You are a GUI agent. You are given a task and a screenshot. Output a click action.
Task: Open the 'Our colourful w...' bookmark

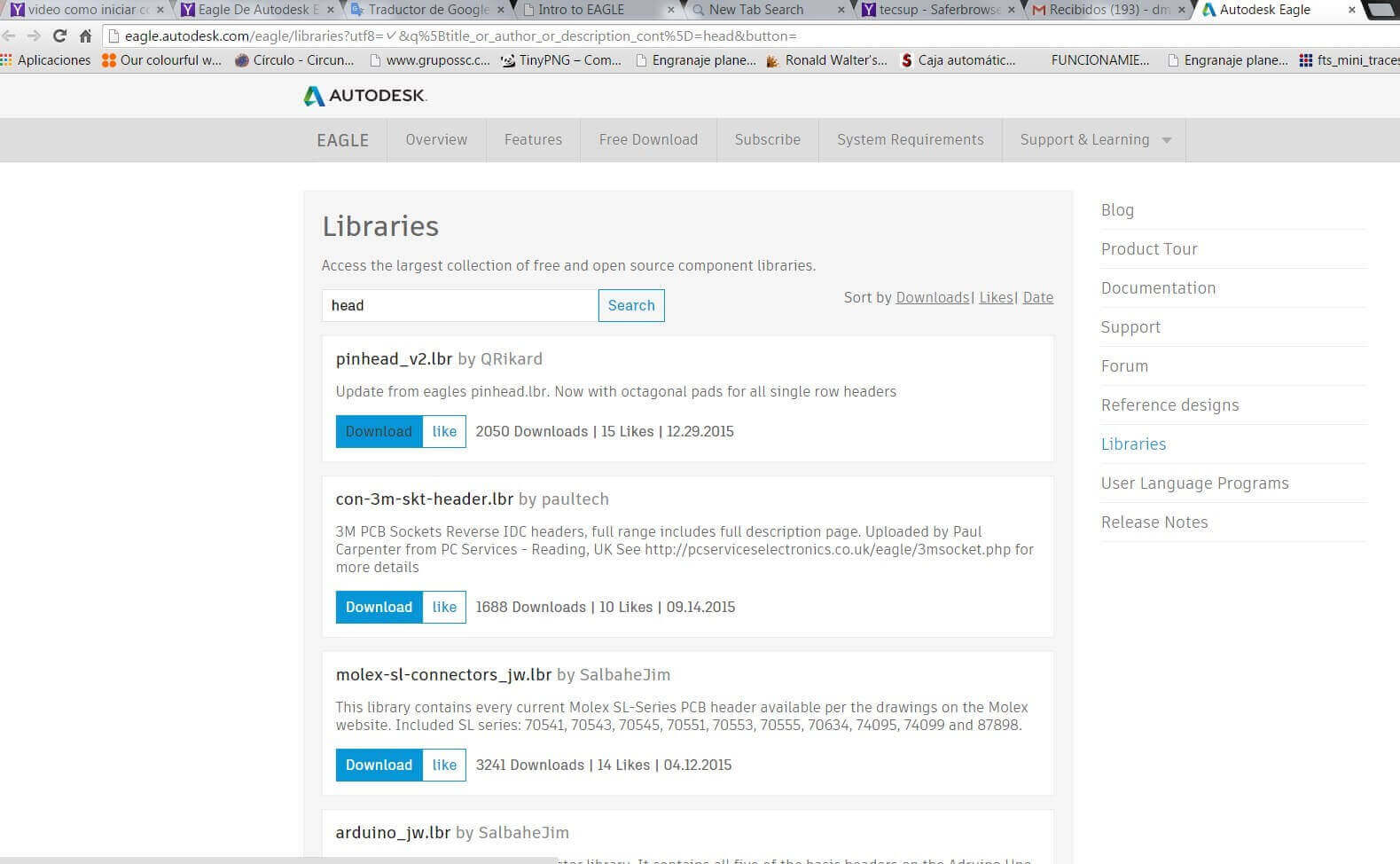(x=162, y=60)
